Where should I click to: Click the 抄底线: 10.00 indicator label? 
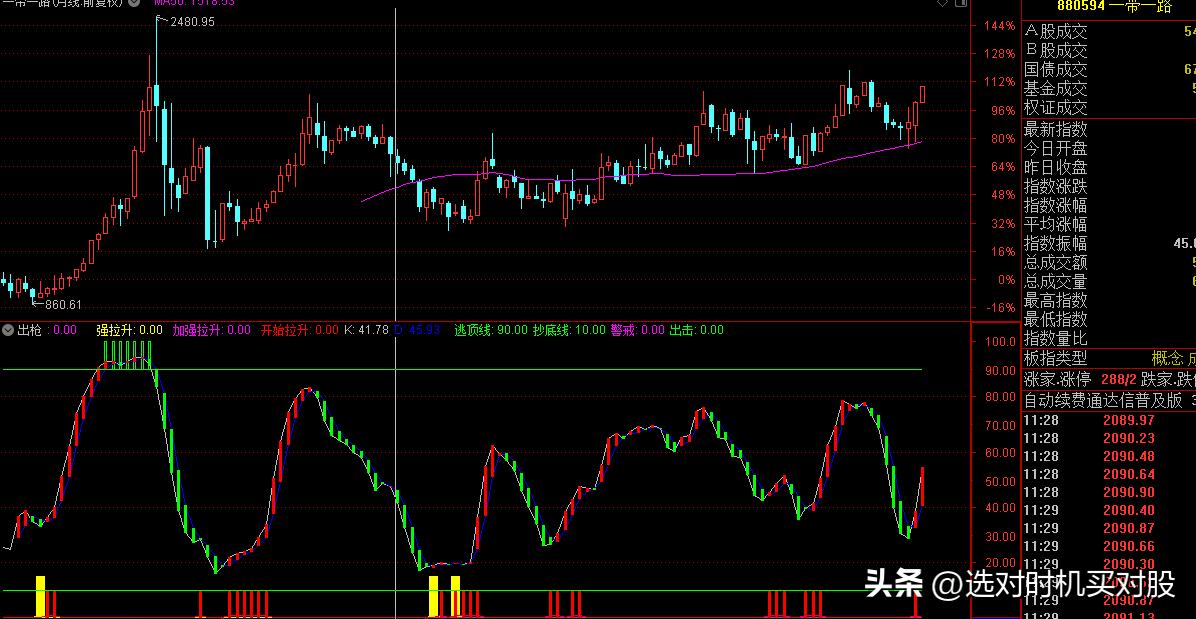[568, 330]
